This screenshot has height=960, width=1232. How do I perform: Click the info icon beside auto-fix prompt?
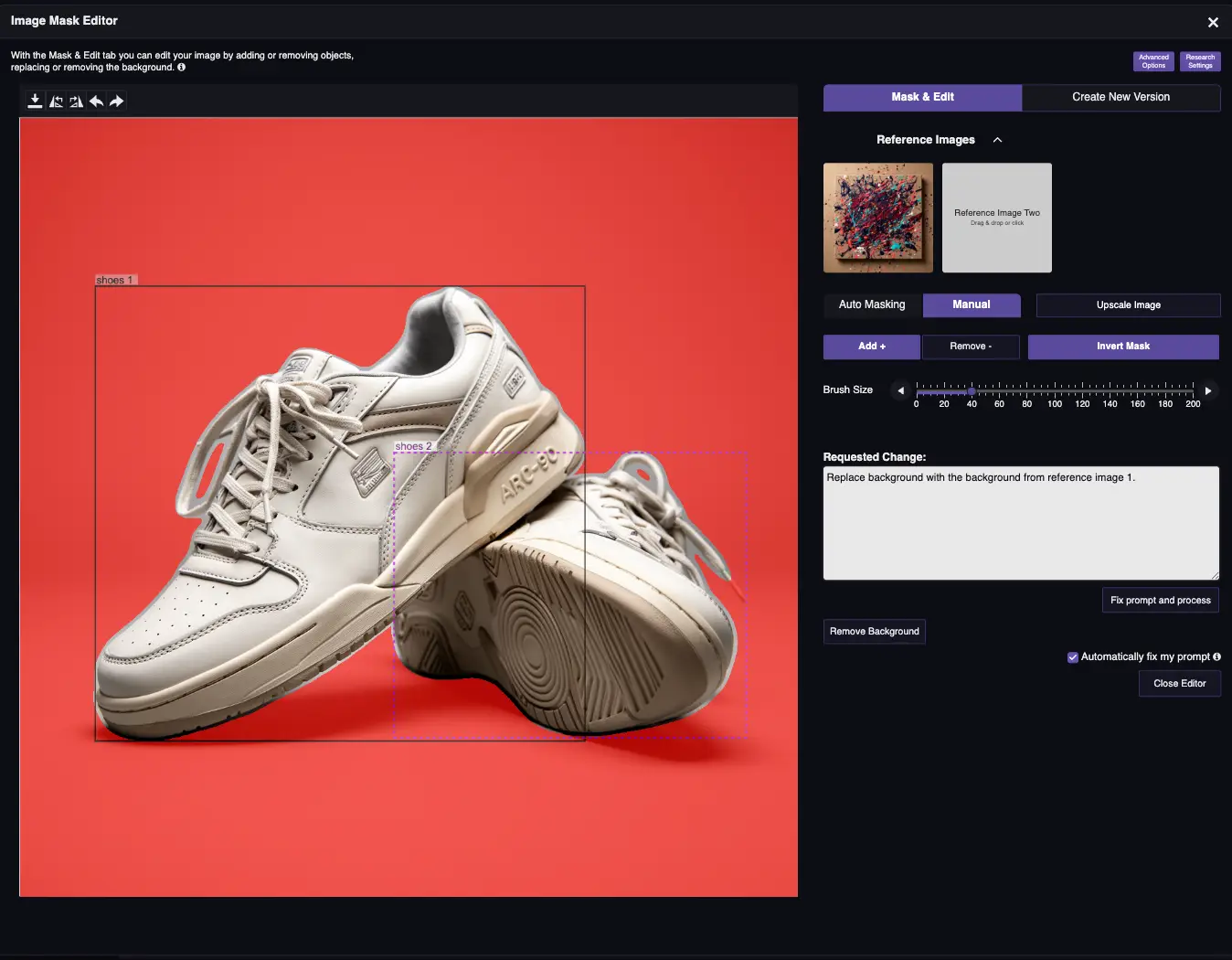point(1216,656)
